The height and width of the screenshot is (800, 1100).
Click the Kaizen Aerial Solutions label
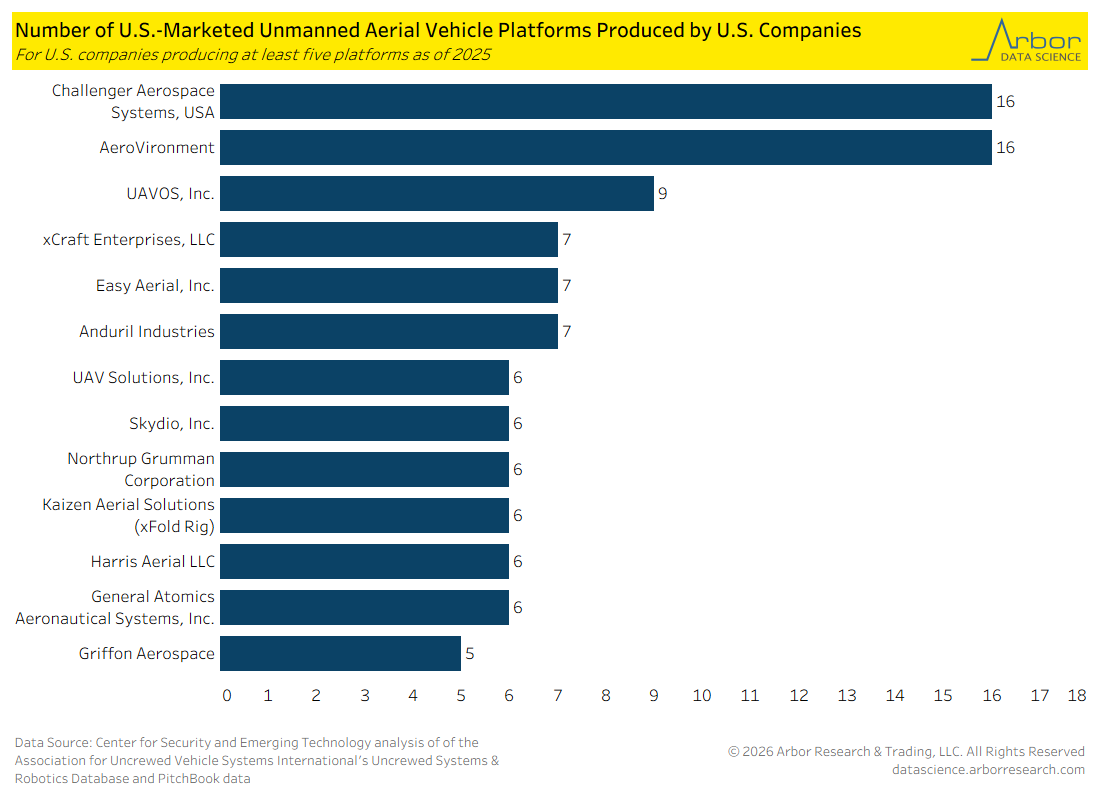point(128,516)
